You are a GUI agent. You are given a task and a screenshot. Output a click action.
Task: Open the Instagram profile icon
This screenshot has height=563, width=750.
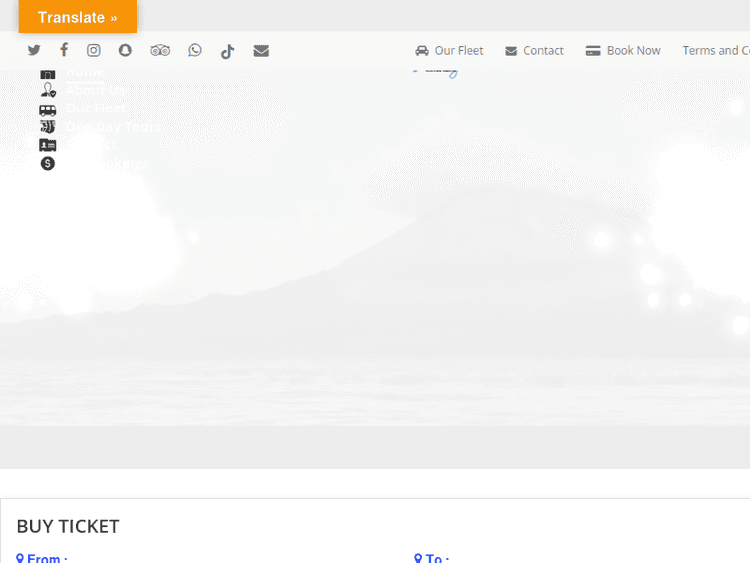click(94, 50)
